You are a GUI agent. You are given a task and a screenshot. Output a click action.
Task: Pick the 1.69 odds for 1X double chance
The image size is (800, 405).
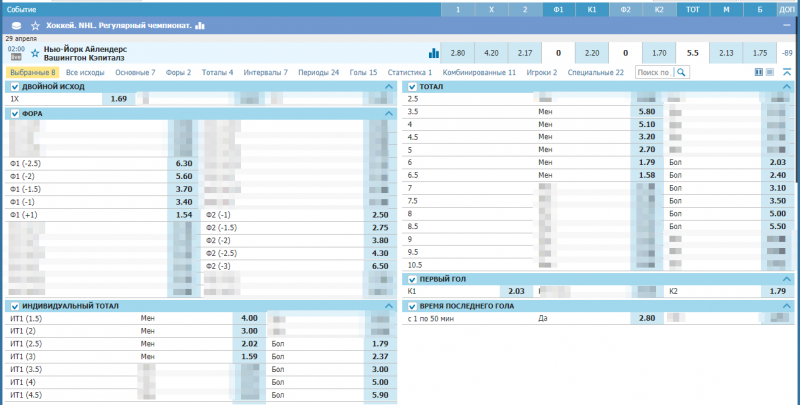tap(118, 100)
